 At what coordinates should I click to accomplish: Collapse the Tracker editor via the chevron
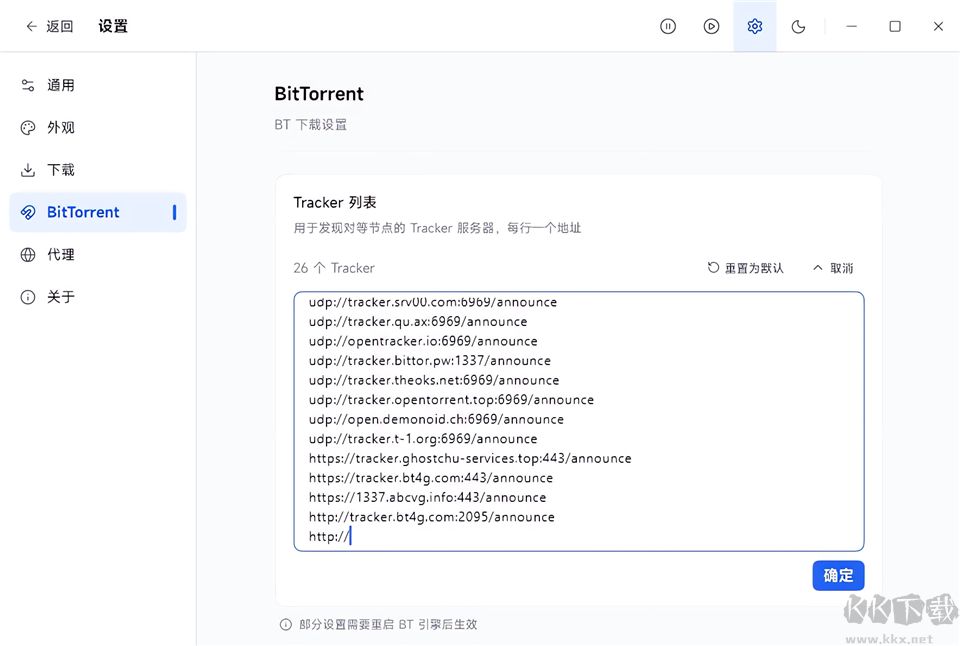pyautogui.click(x=820, y=267)
